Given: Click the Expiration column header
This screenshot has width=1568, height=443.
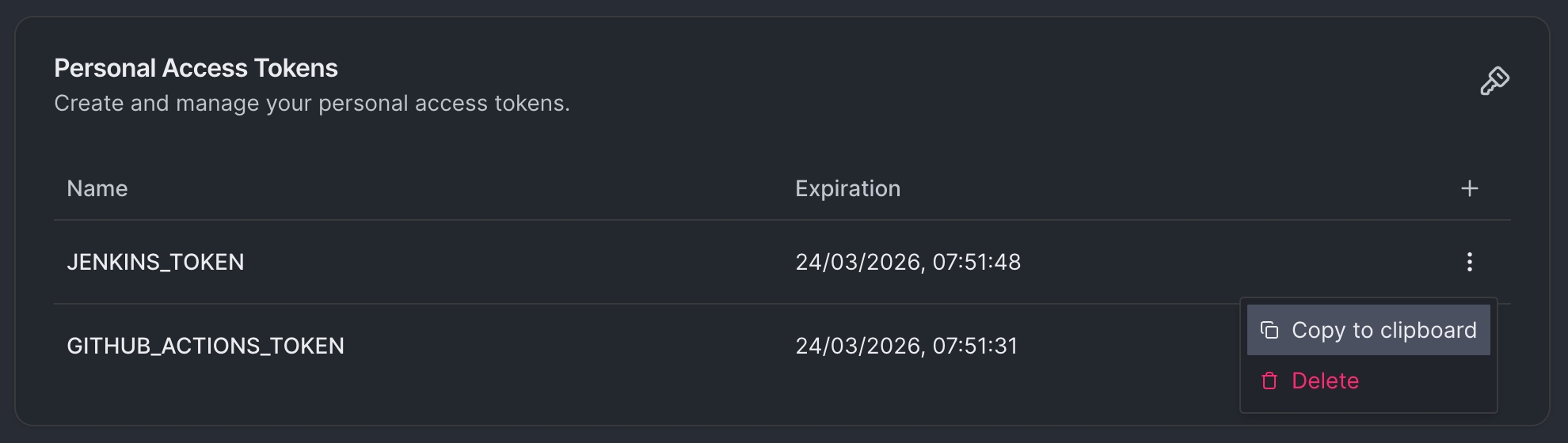Looking at the screenshot, I should tap(847, 188).
